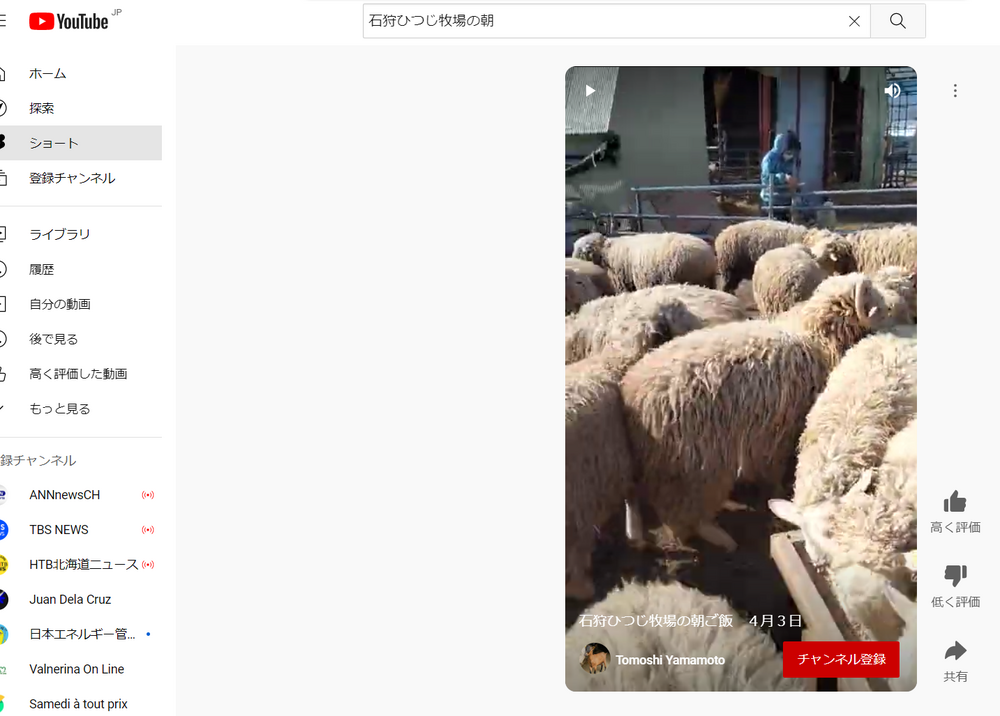Open 後で見る watch later list
Viewport: 1000px width, 716px height.
(54, 339)
